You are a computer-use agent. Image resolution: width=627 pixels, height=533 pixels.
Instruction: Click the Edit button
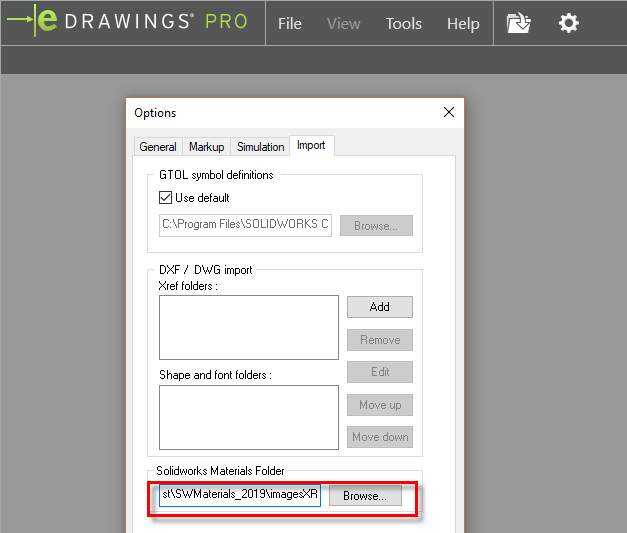point(379,372)
